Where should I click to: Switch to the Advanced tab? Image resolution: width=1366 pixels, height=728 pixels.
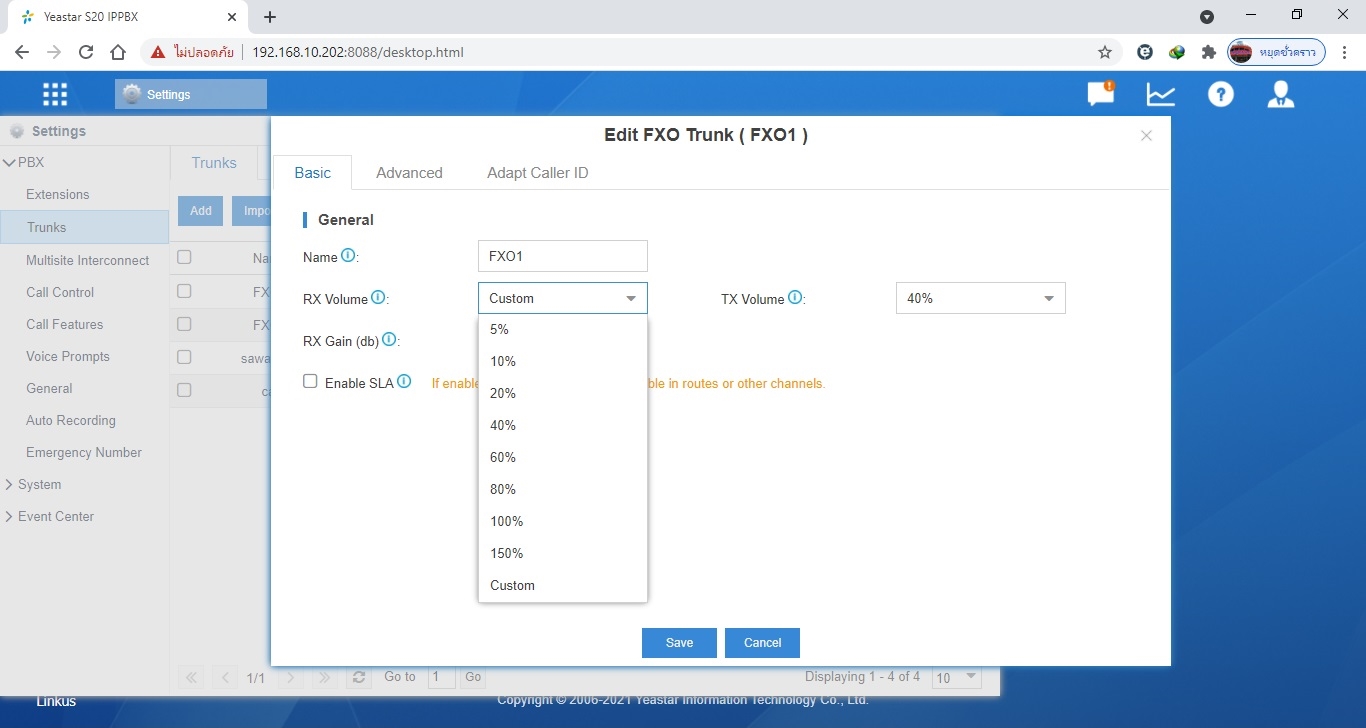409,173
